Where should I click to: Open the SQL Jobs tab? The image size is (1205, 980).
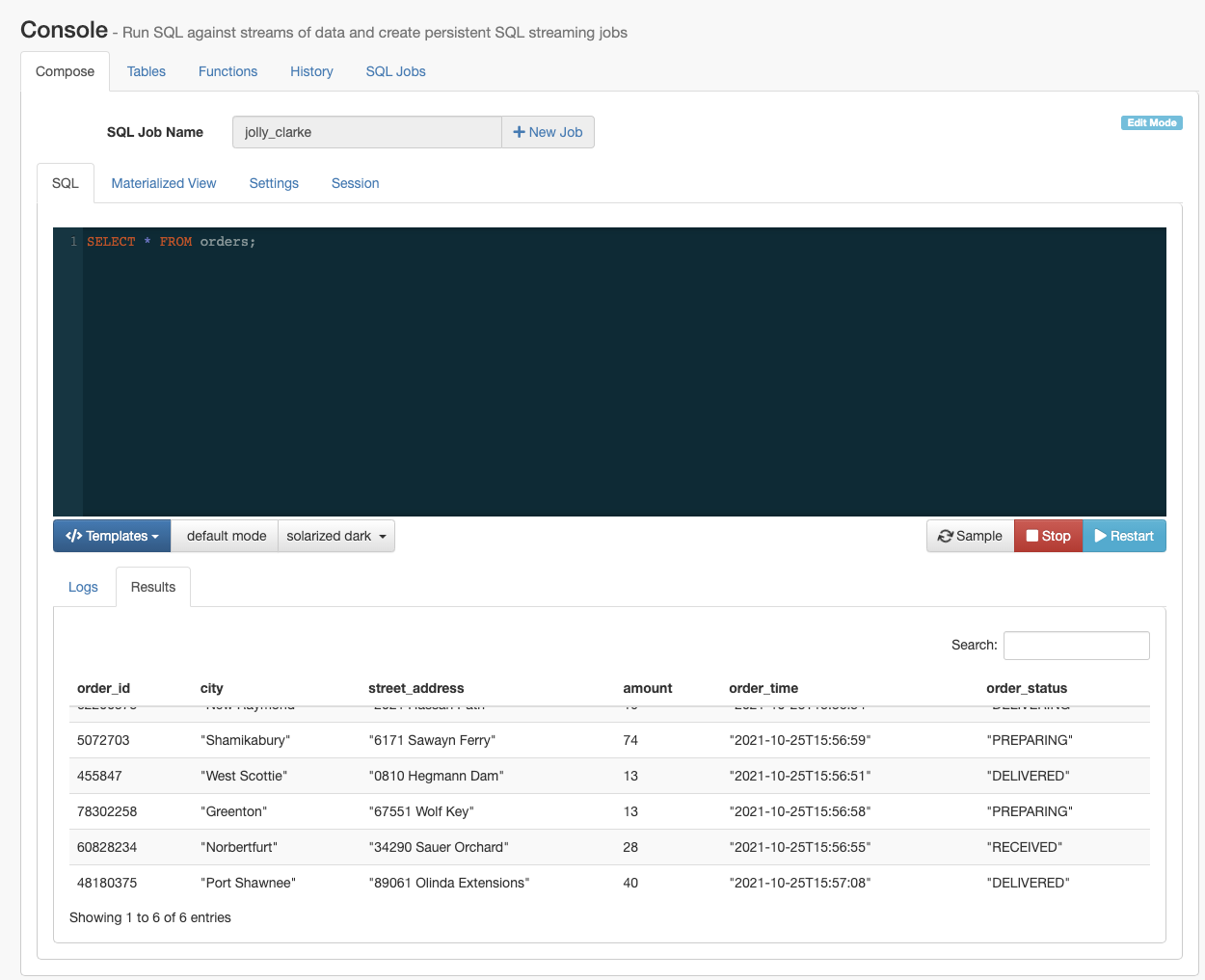tap(395, 71)
